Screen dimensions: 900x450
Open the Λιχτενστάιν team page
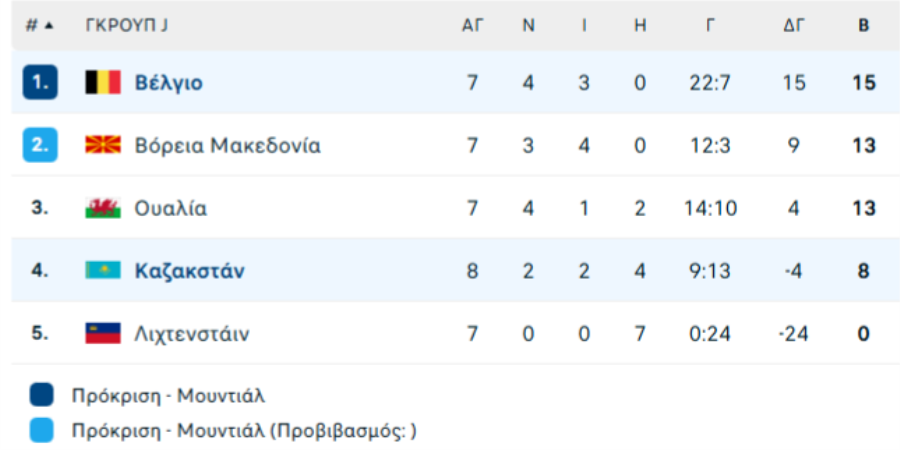(x=191, y=334)
